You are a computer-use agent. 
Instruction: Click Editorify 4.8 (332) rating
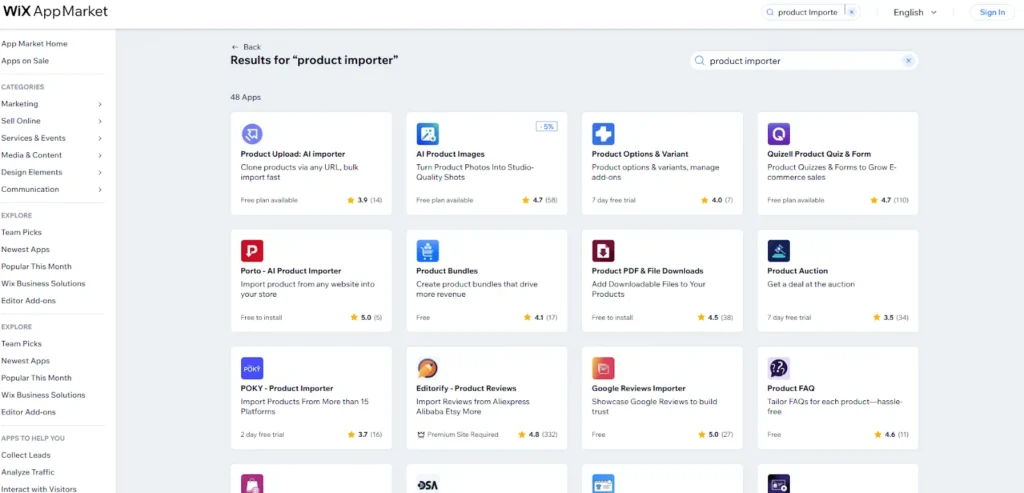tap(539, 434)
